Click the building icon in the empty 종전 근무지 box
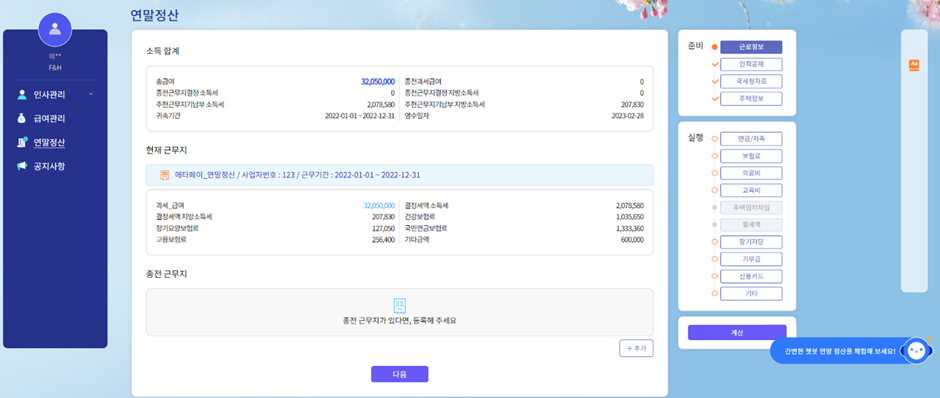The image size is (940, 398). [x=399, y=305]
